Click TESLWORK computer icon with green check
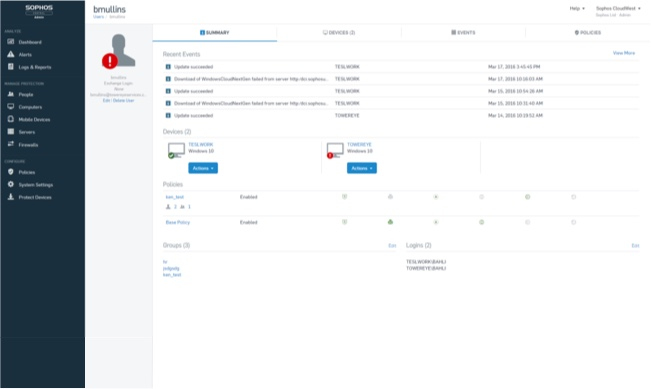The image size is (651, 389). tap(176, 150)
